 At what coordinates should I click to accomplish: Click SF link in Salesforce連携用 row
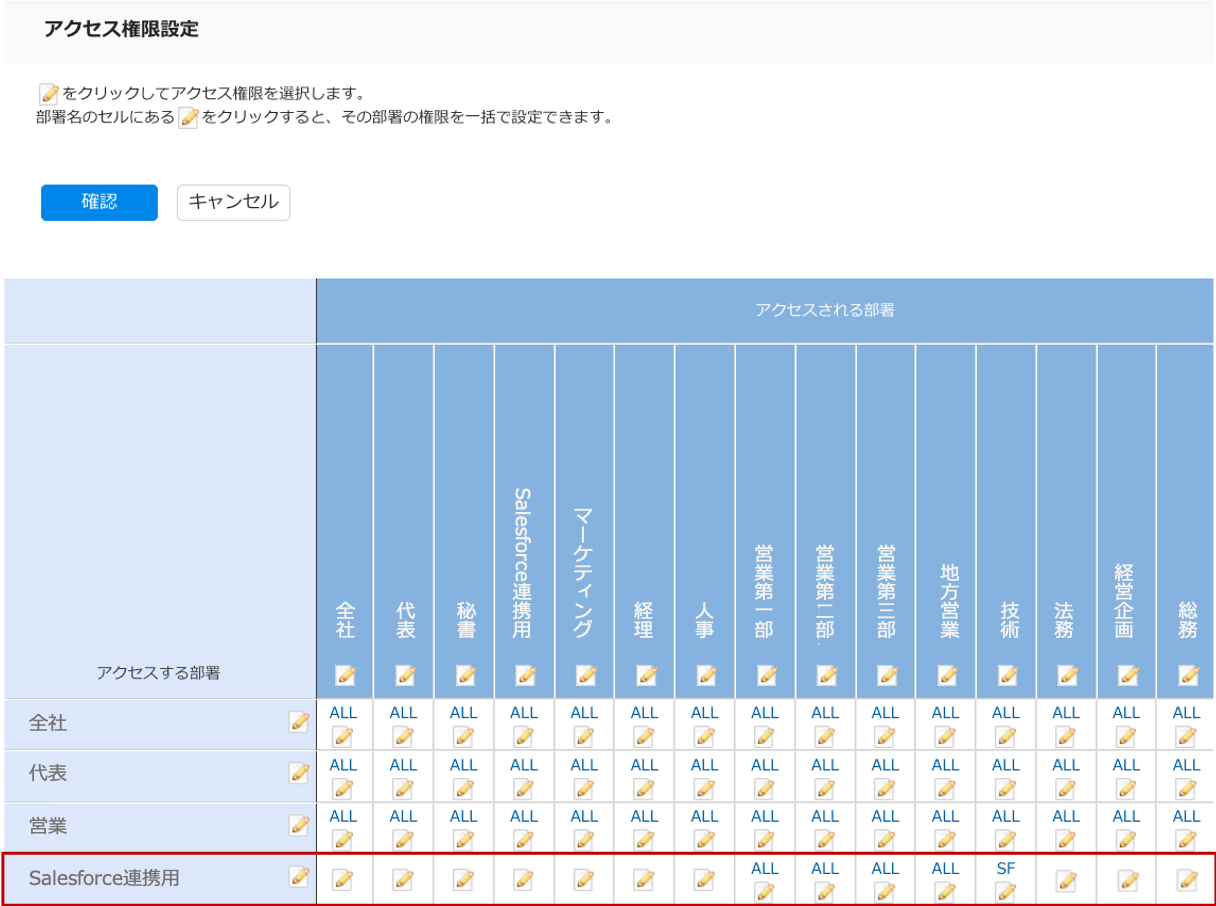[1006, 869]
